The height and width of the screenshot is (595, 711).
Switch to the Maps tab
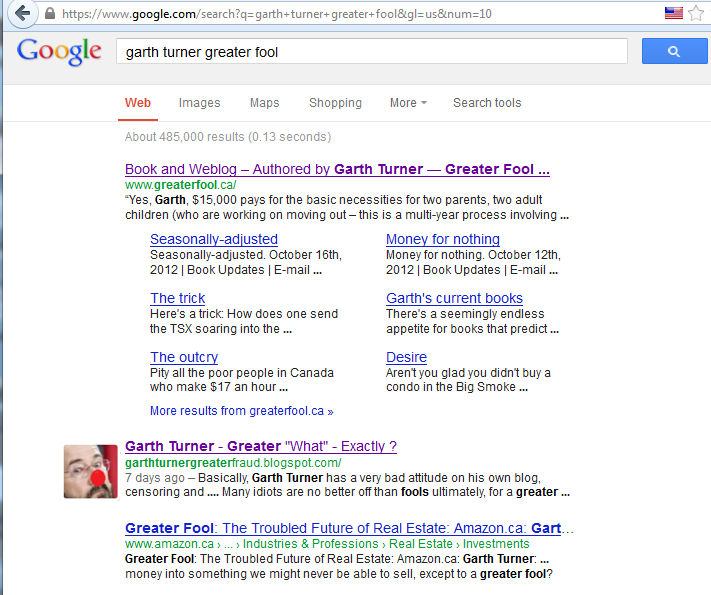coord(264,103)
